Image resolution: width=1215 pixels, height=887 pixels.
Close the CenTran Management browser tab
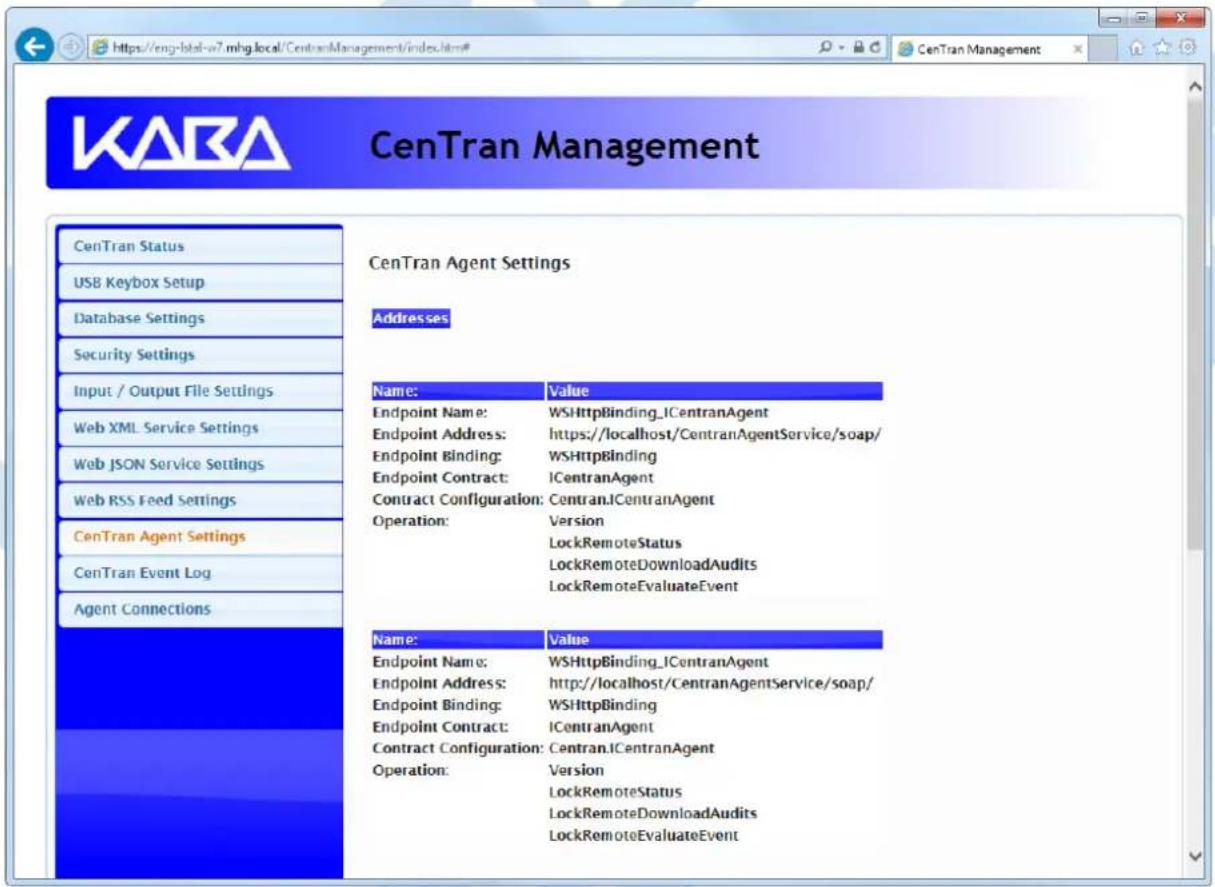click(1077, 50)
